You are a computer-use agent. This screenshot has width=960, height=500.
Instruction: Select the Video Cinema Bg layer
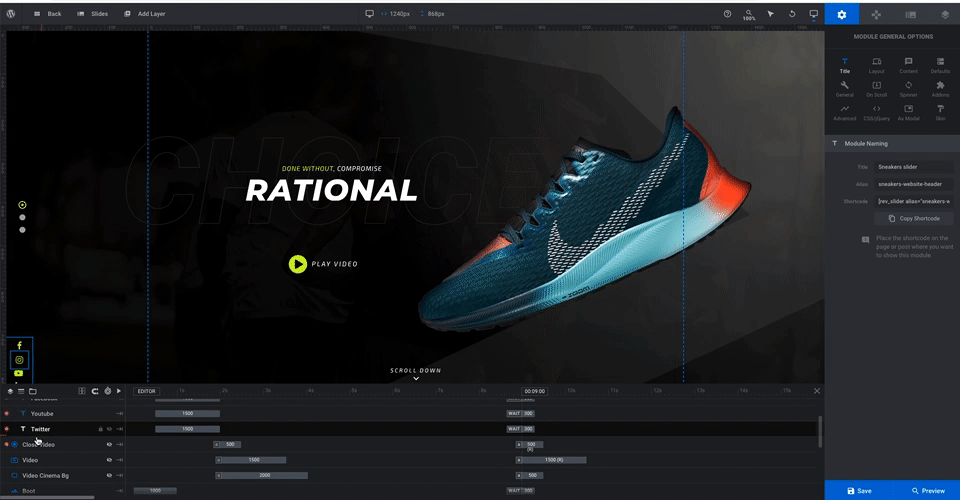tap(62, 475)
